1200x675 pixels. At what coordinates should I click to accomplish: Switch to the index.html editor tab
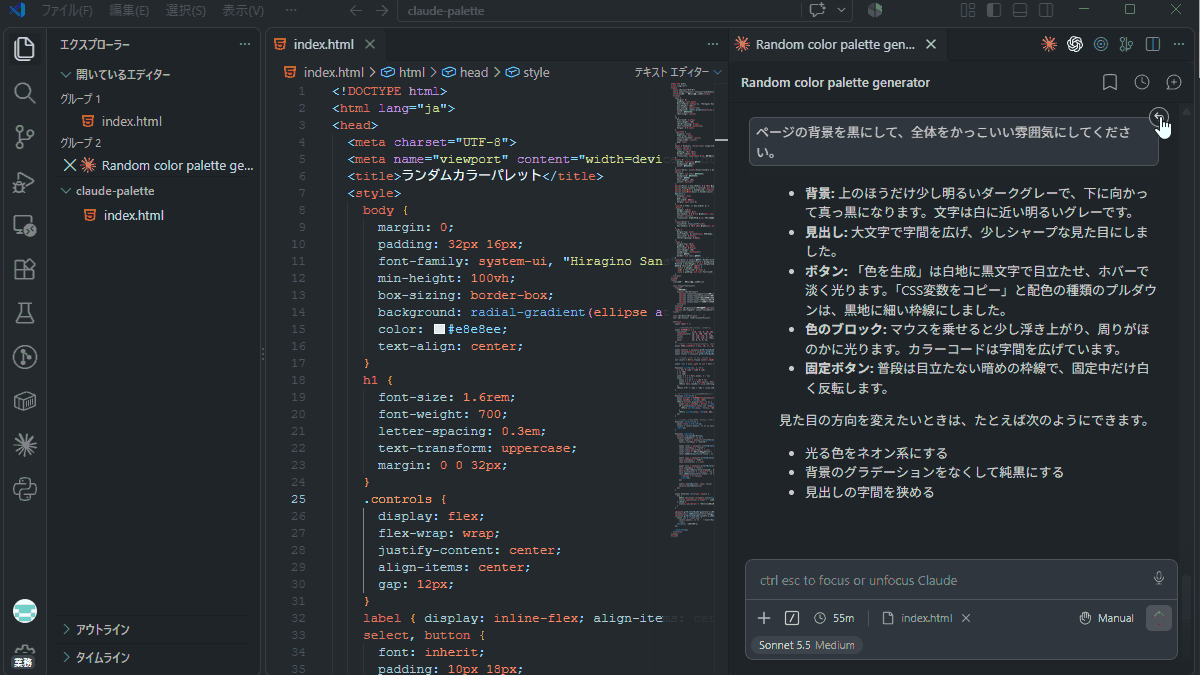tap(324, 44)
